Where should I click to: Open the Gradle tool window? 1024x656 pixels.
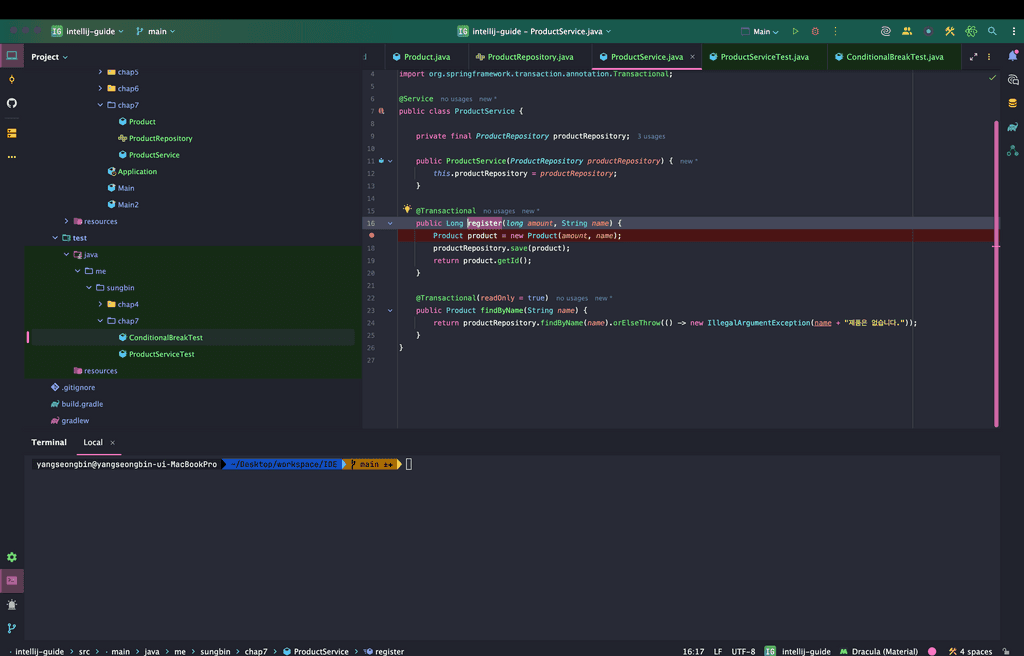1013,127
